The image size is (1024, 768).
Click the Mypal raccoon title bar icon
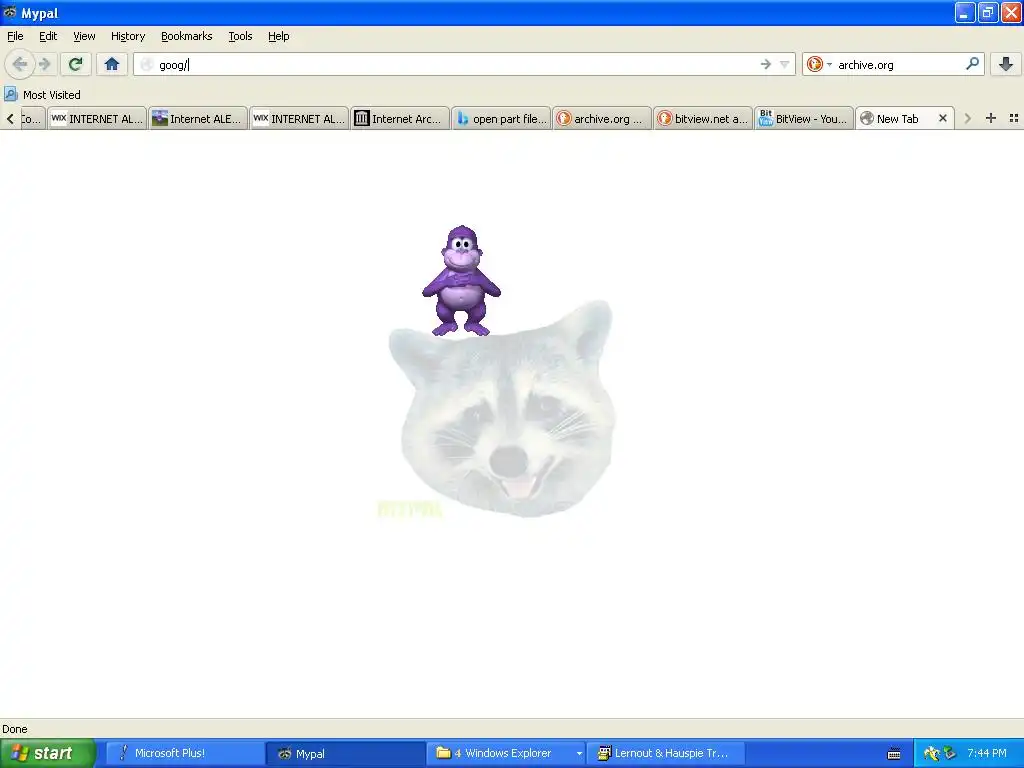(x=10, y=12)
